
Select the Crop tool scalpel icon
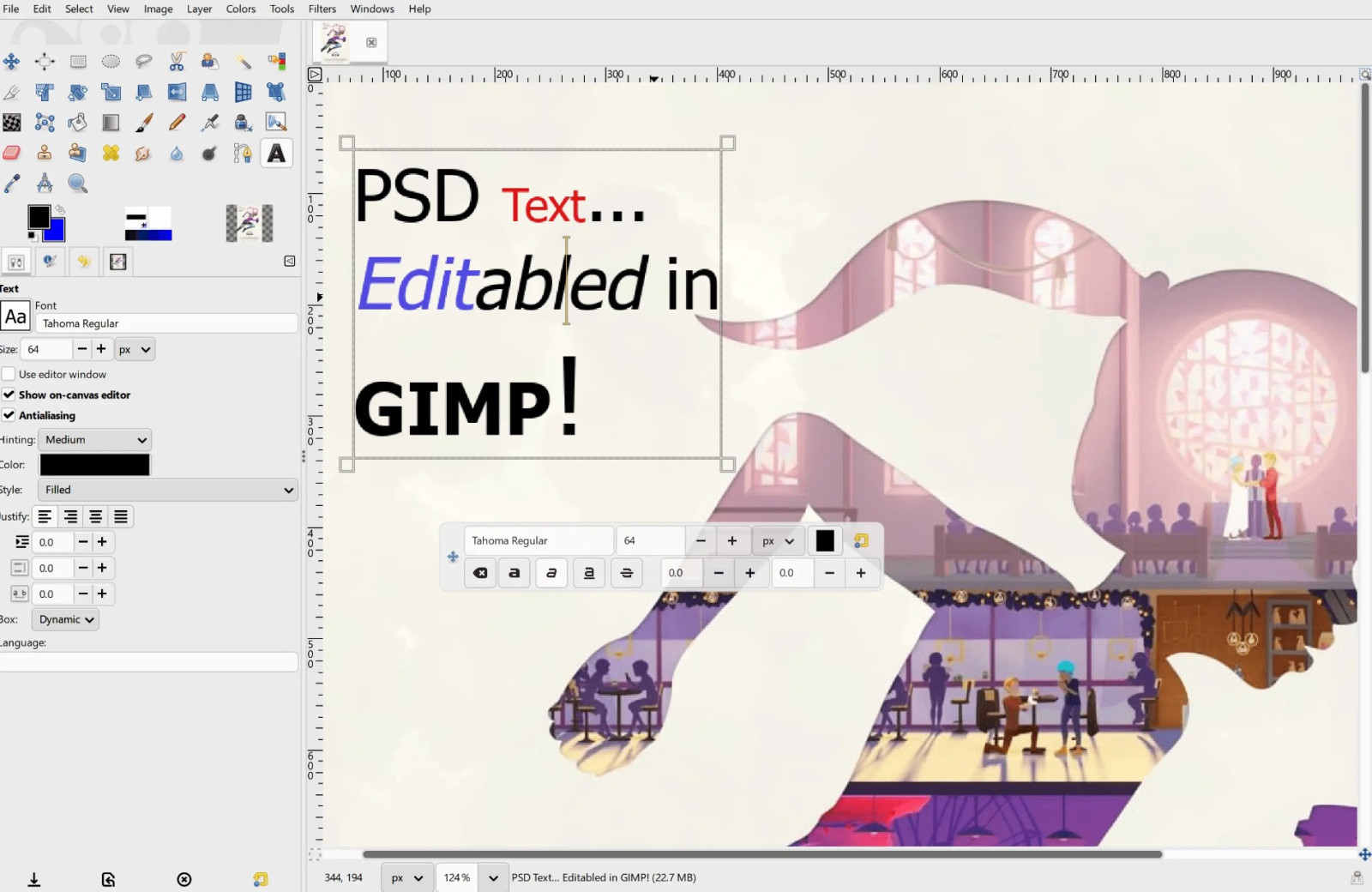11,92
